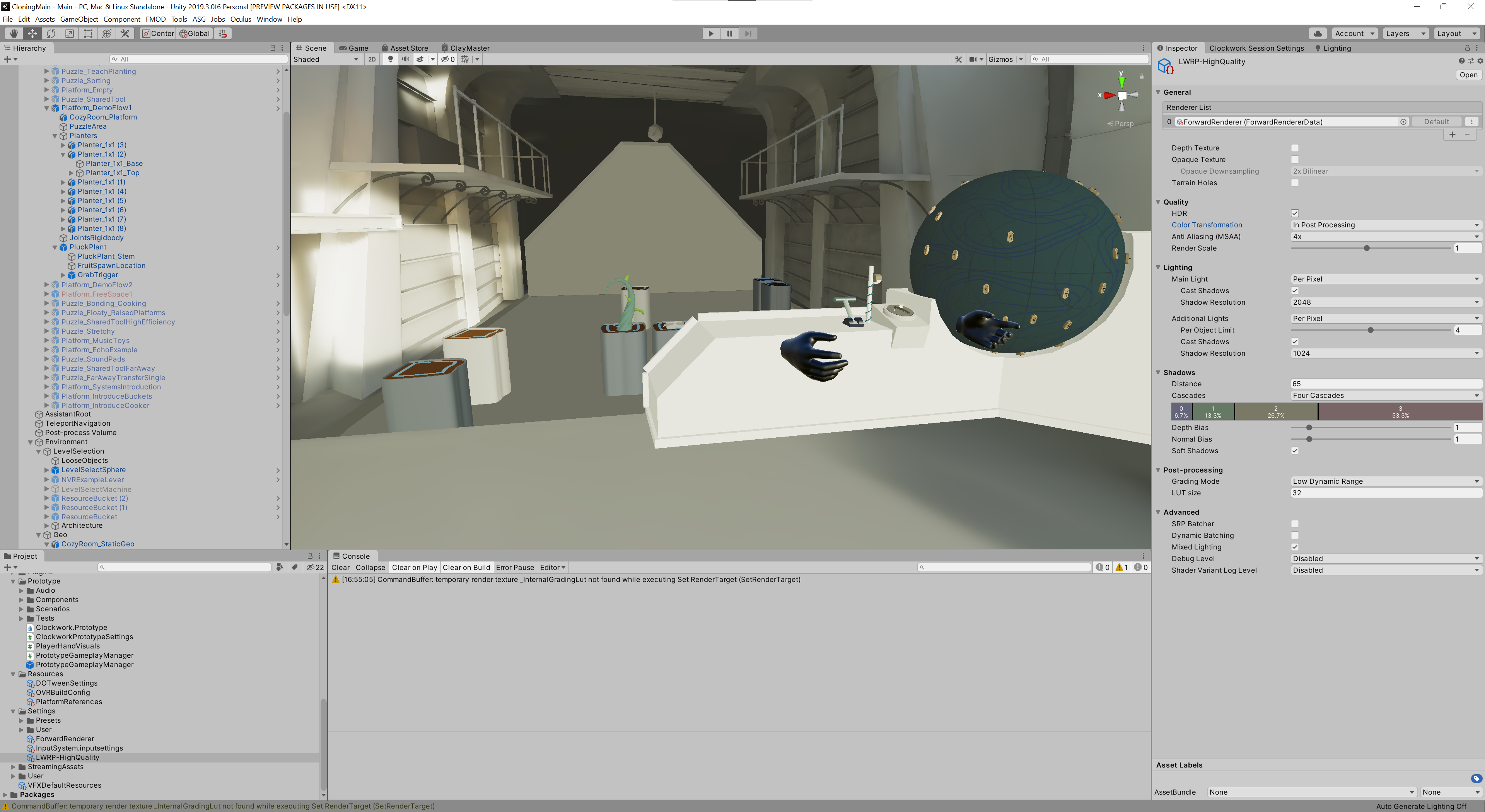Click the Render Scale slider handle
The width and height of the screenshot is (1485, 812).
tap(1366, 248)
